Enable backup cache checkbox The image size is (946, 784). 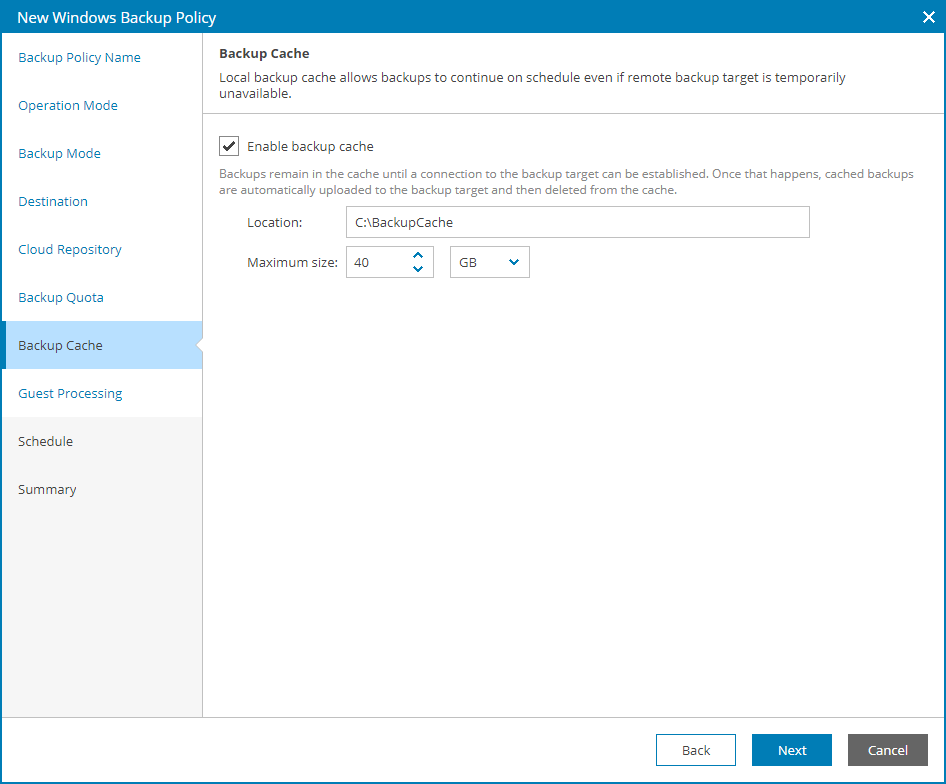pos(228,146)
